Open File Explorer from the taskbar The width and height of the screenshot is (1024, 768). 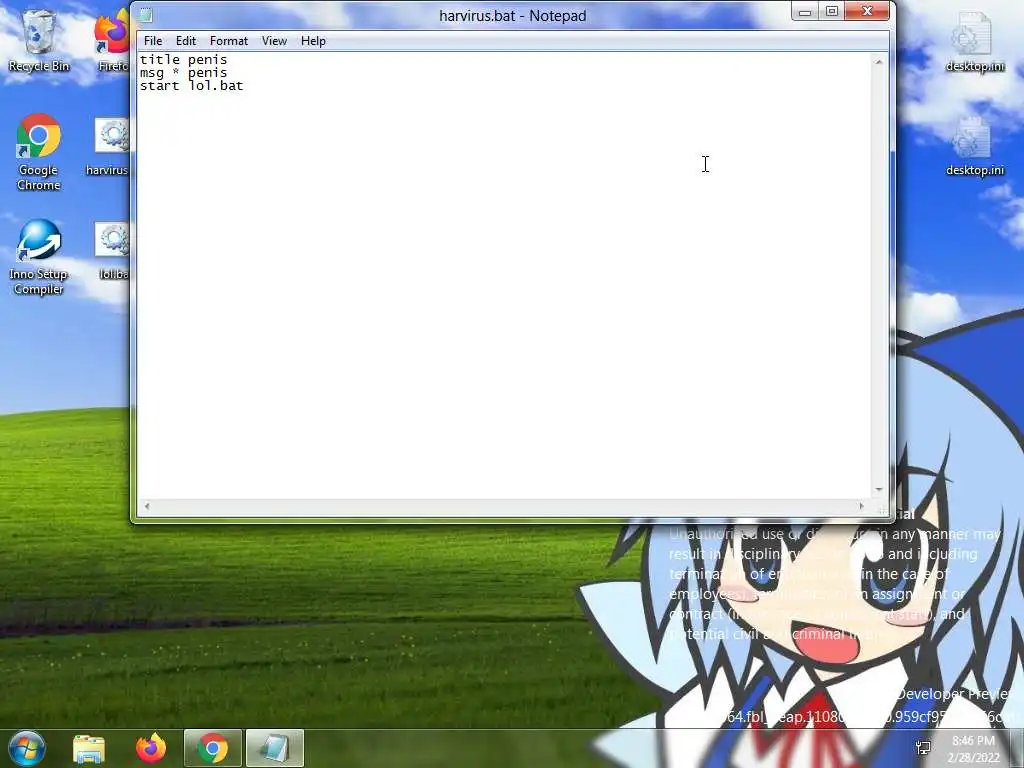89,748
